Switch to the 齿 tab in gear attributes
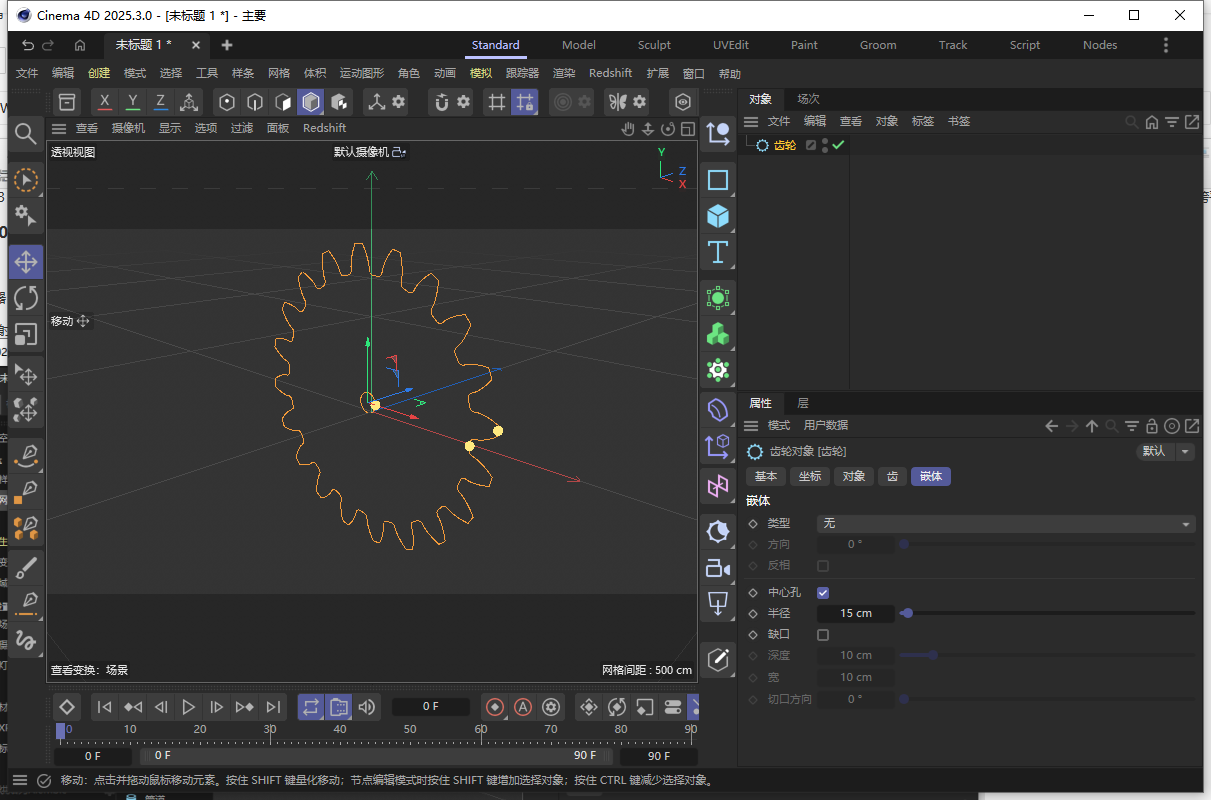The image size is (1211, 800). point(893,476)
